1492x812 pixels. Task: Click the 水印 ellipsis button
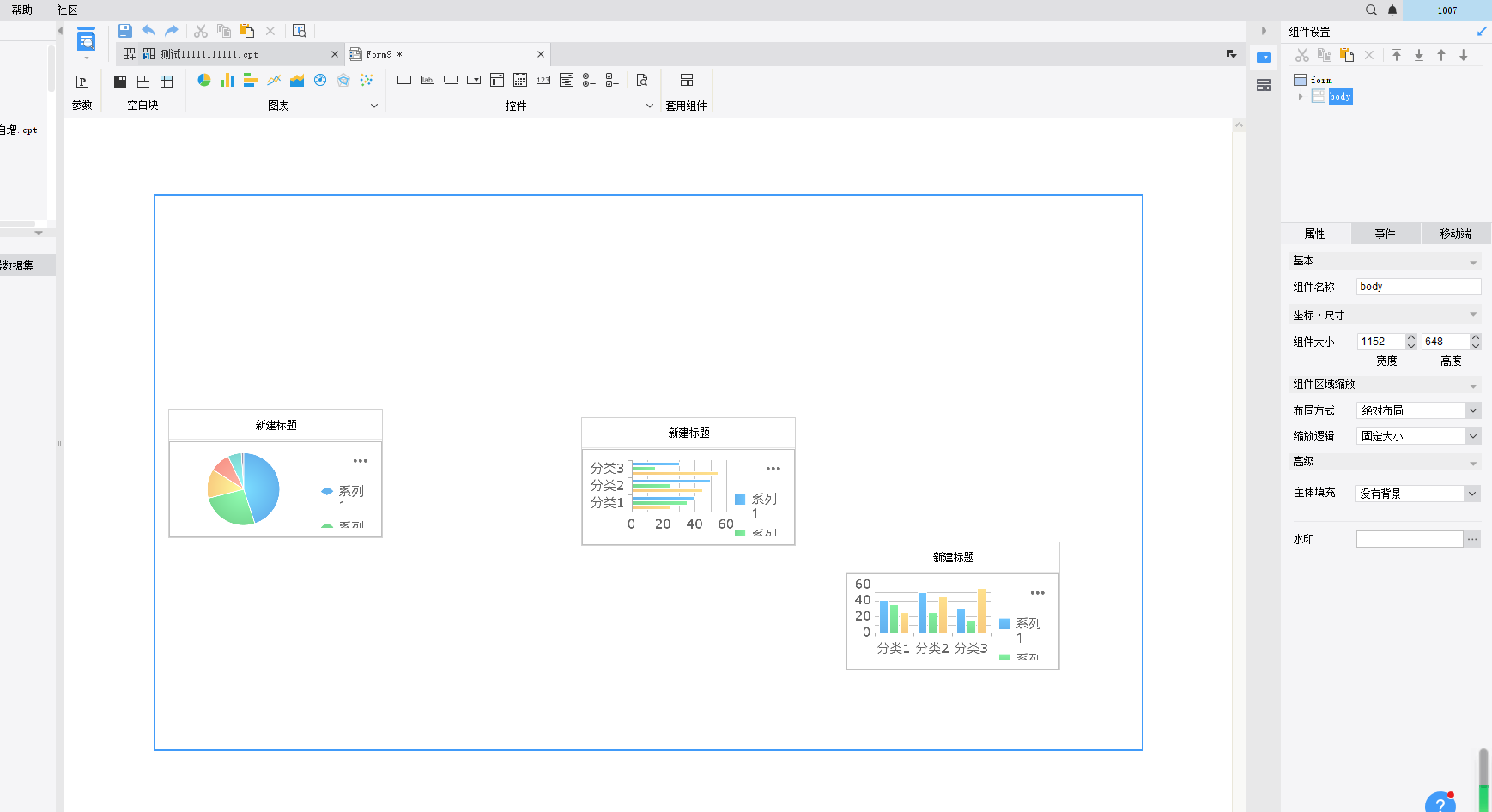(x=1472, y=539)
